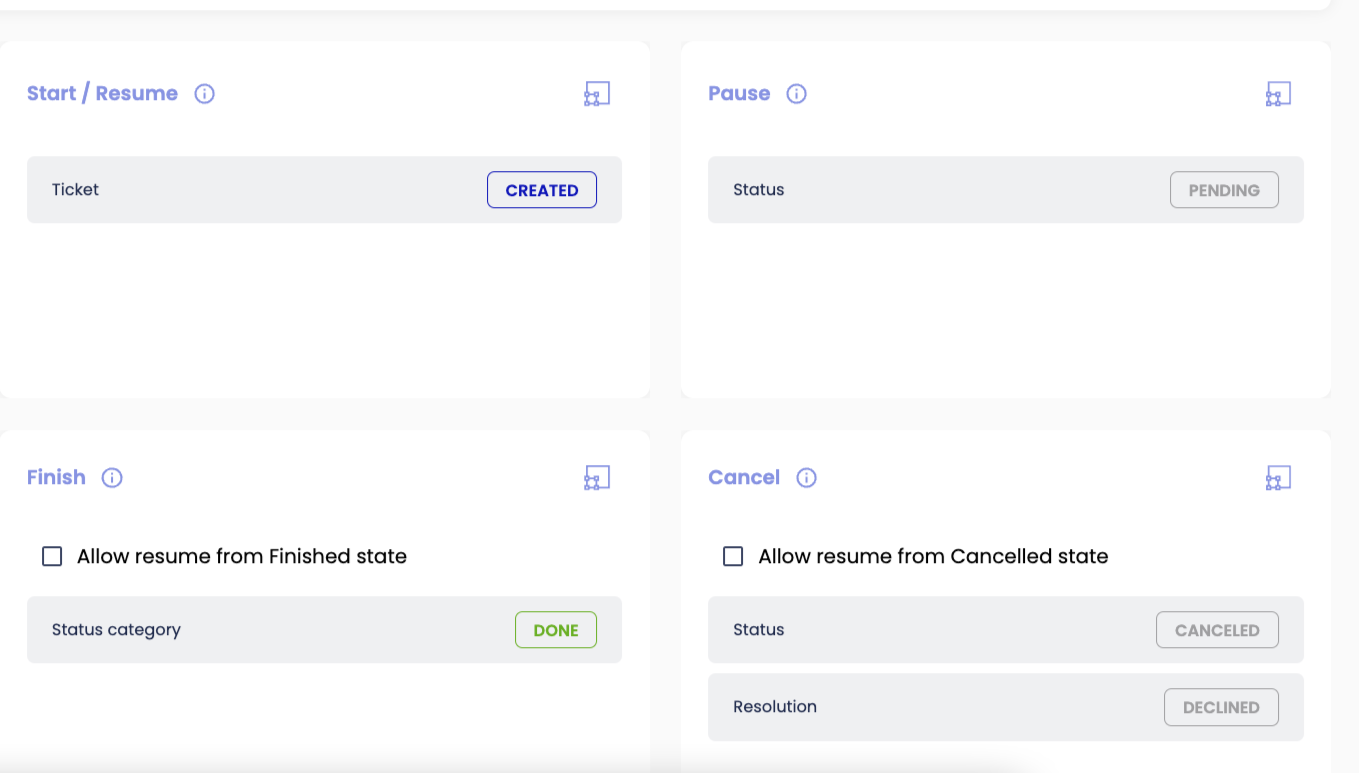Click the info icon beside Finish
Screen dimensions: 1359x773
112,478
